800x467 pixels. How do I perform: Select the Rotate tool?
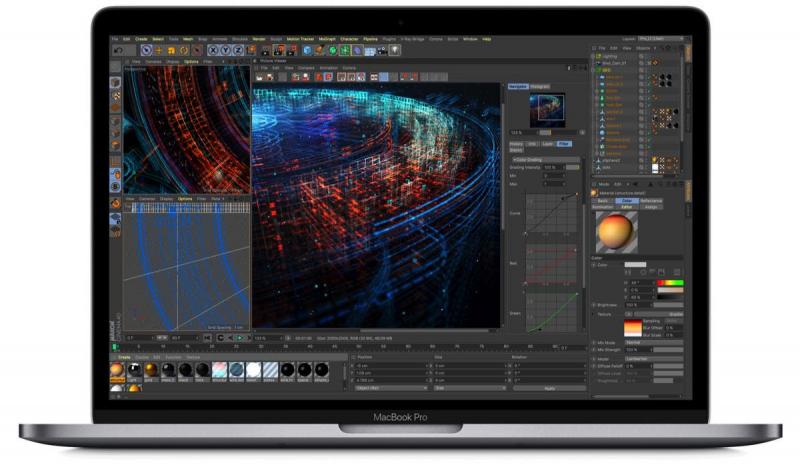(x=184, y=50)
